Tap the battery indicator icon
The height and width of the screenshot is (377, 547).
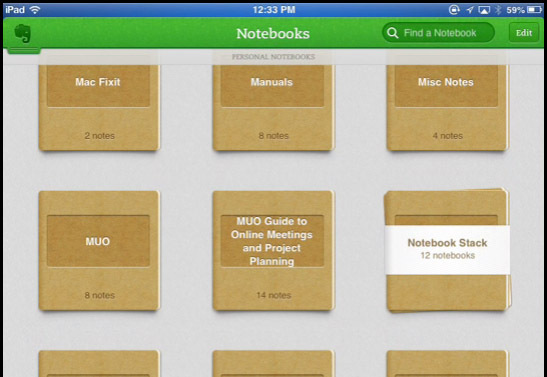tap(534, 10)
